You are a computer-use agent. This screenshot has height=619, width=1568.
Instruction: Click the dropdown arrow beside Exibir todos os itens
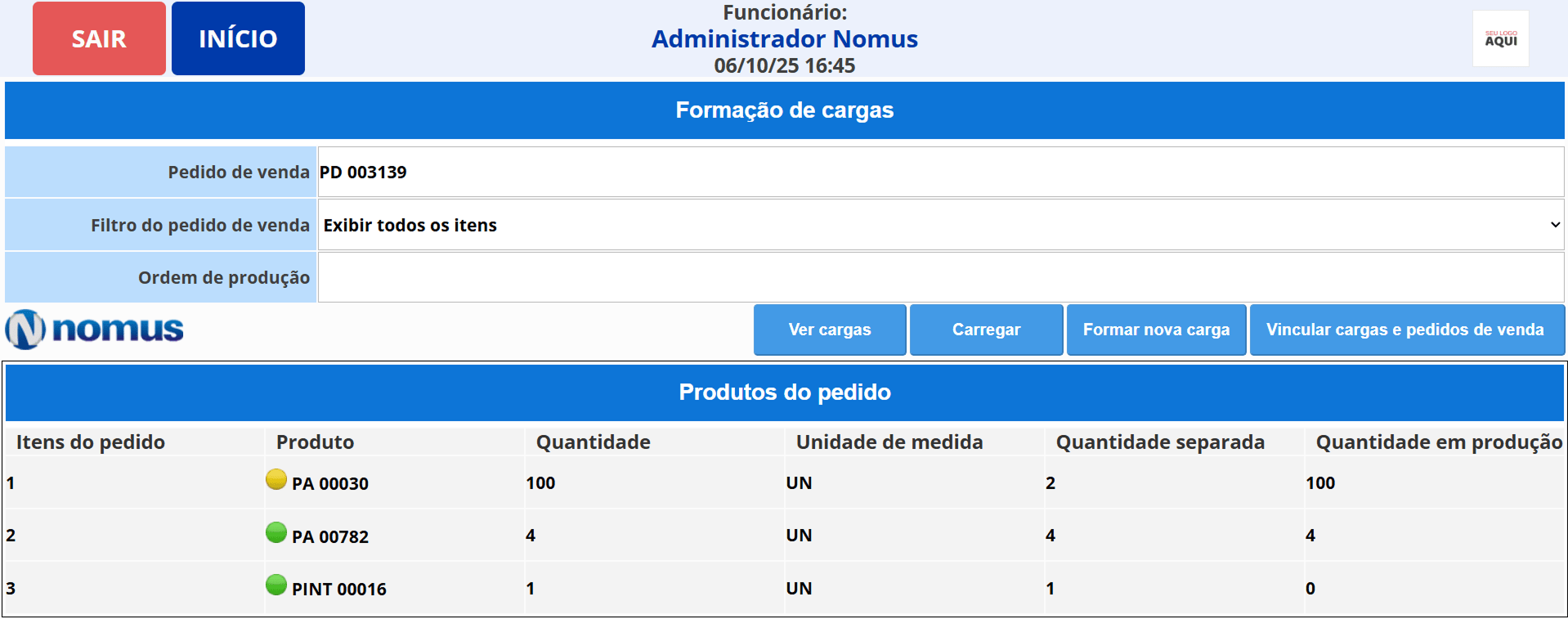tap(1554, 225)
